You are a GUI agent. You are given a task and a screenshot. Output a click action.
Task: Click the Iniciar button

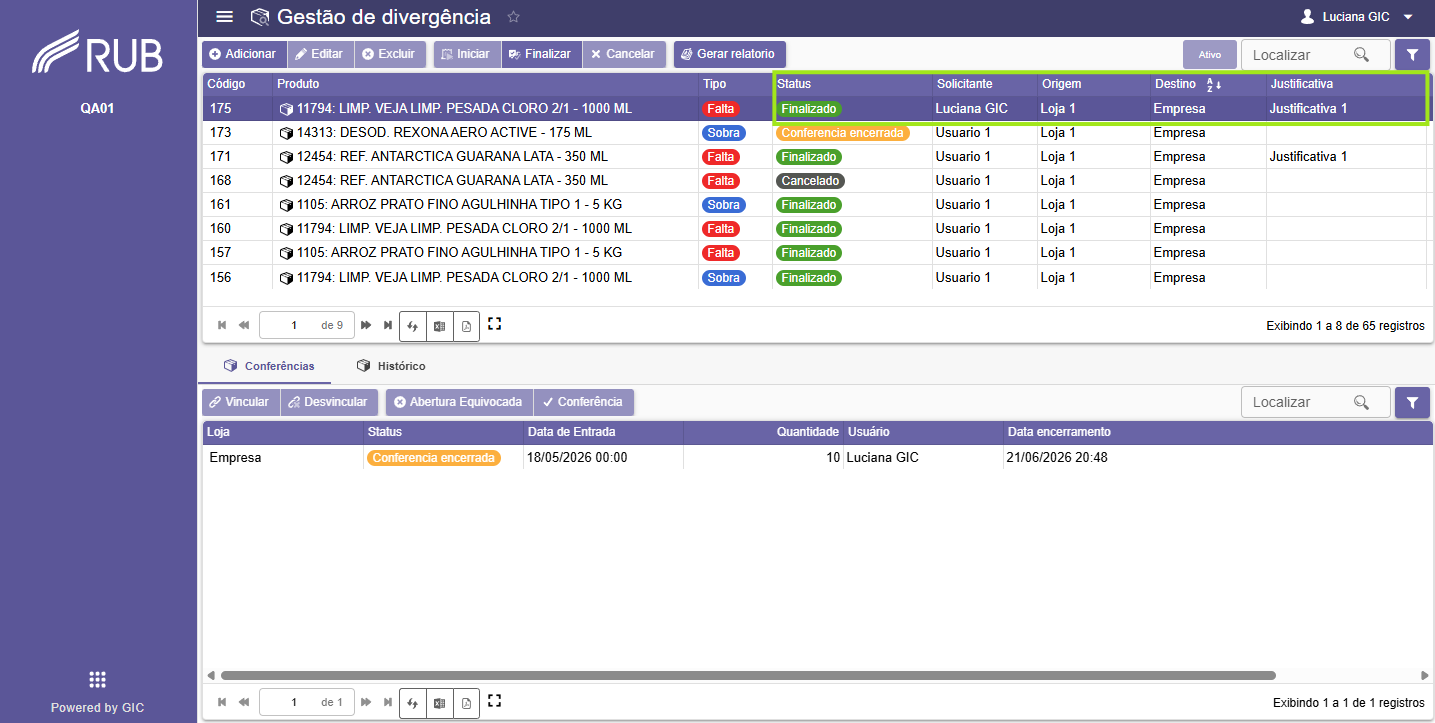pos(467,54)
